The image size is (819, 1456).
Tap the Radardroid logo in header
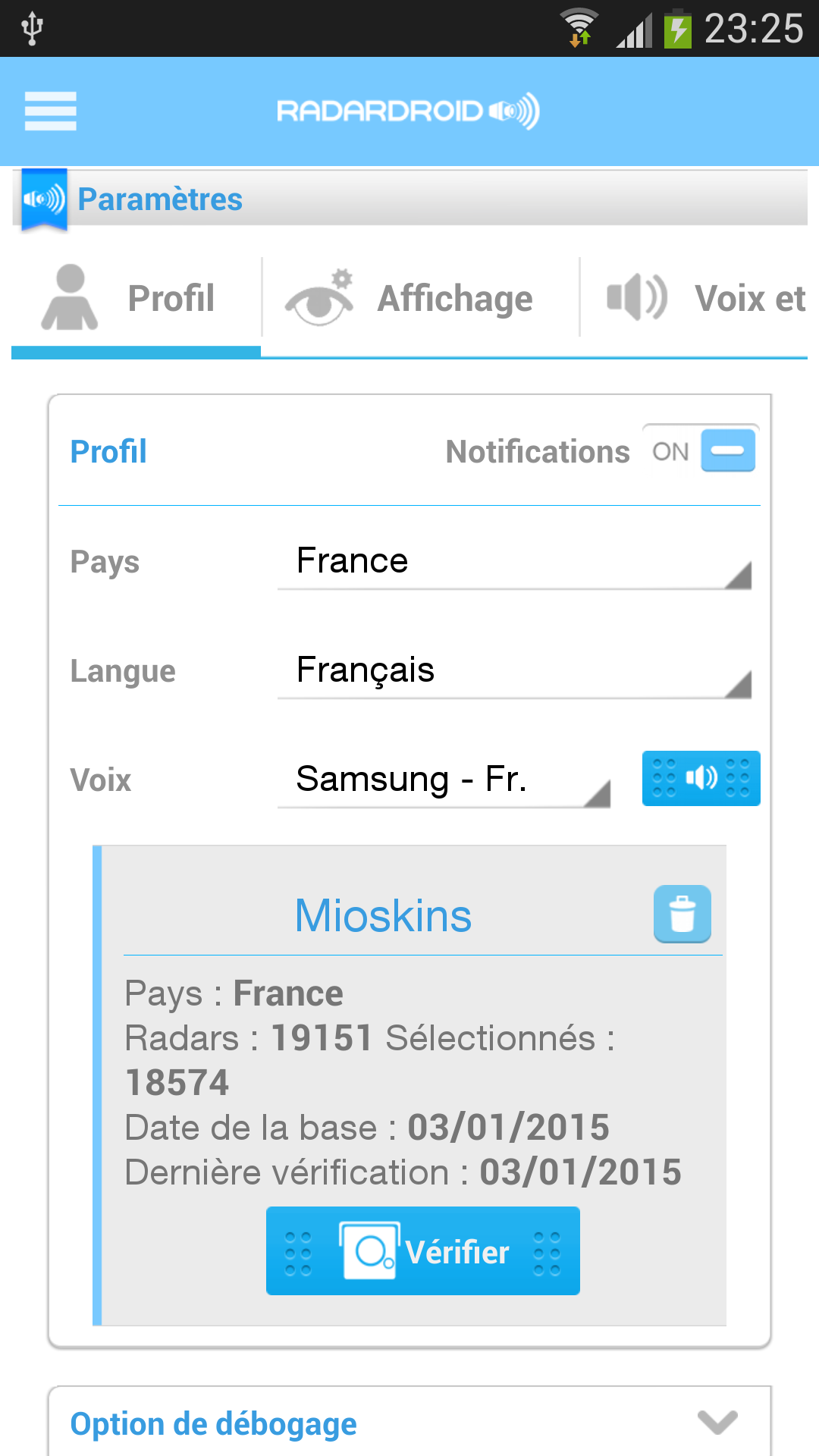[408, 111]
